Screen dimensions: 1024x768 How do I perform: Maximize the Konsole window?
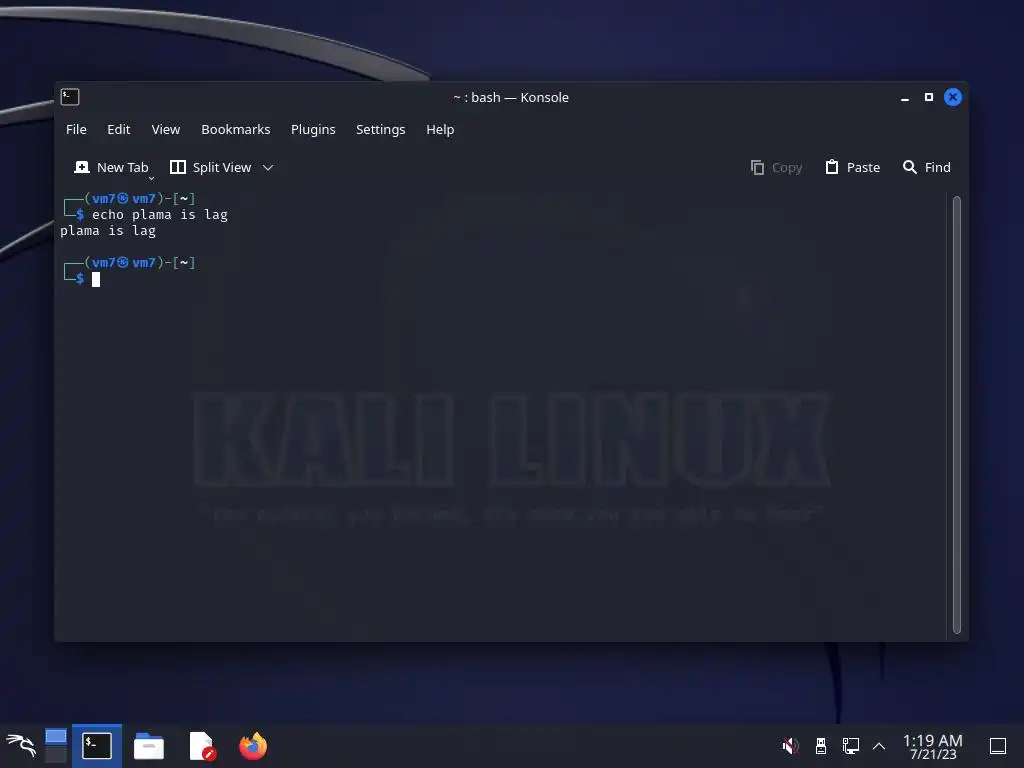tap(929, 97)
